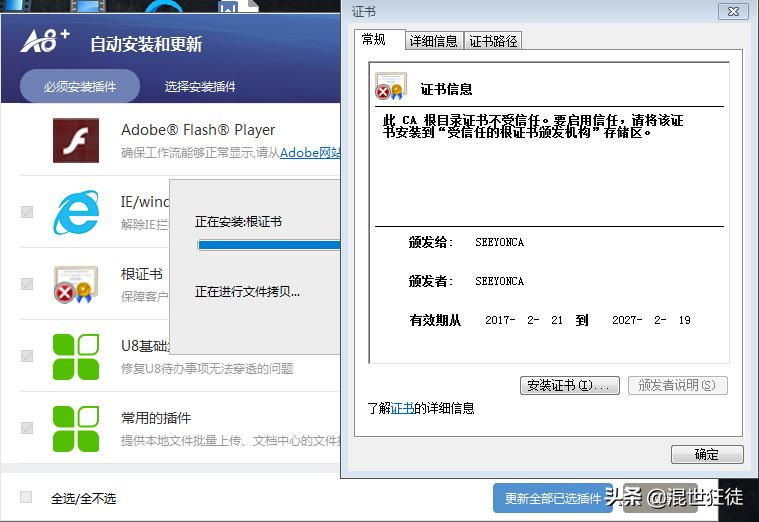Click the 证书信息 heading
This screenshot has width=759, height=522.
pos(446,89)
